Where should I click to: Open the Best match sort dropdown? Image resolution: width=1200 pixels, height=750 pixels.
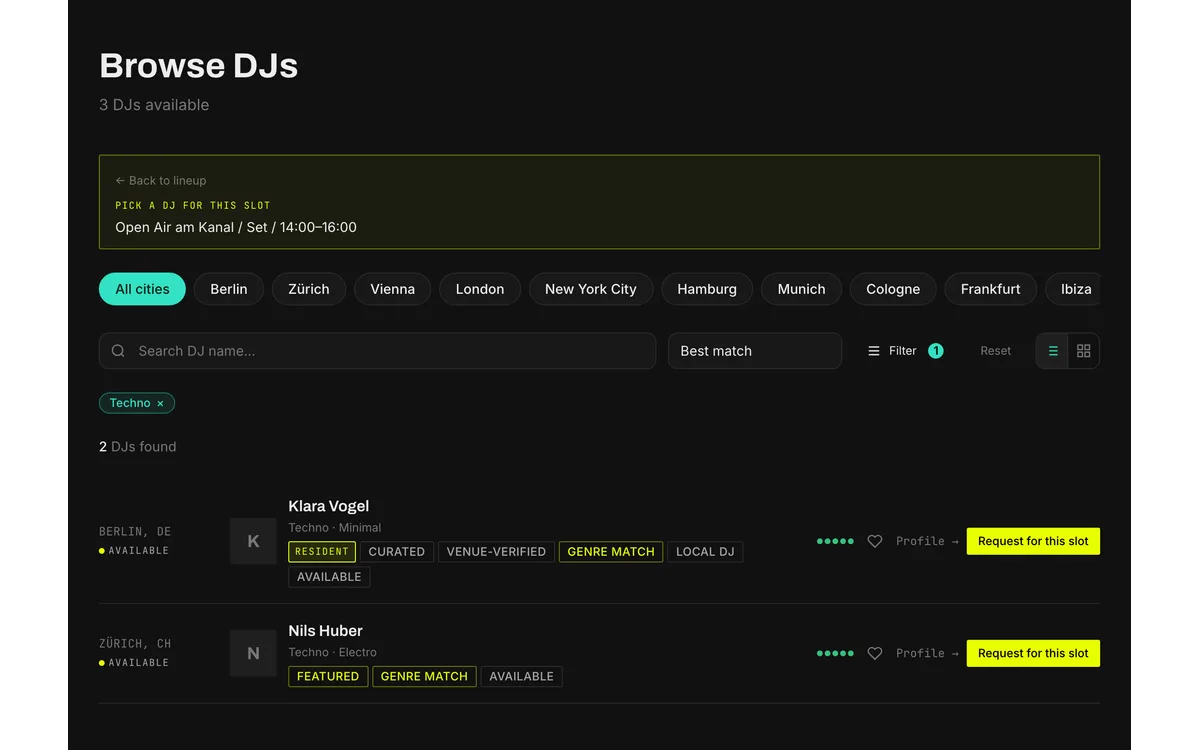(755, 351)
